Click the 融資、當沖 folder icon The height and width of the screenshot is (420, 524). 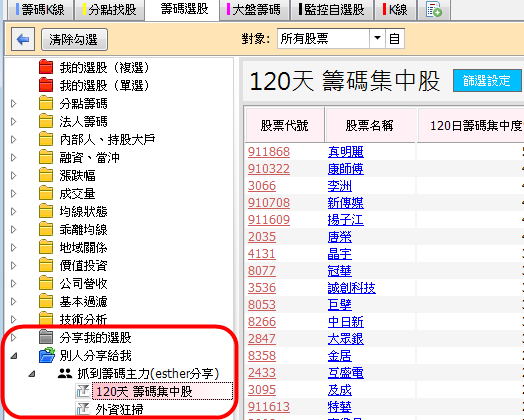point(46,157)
